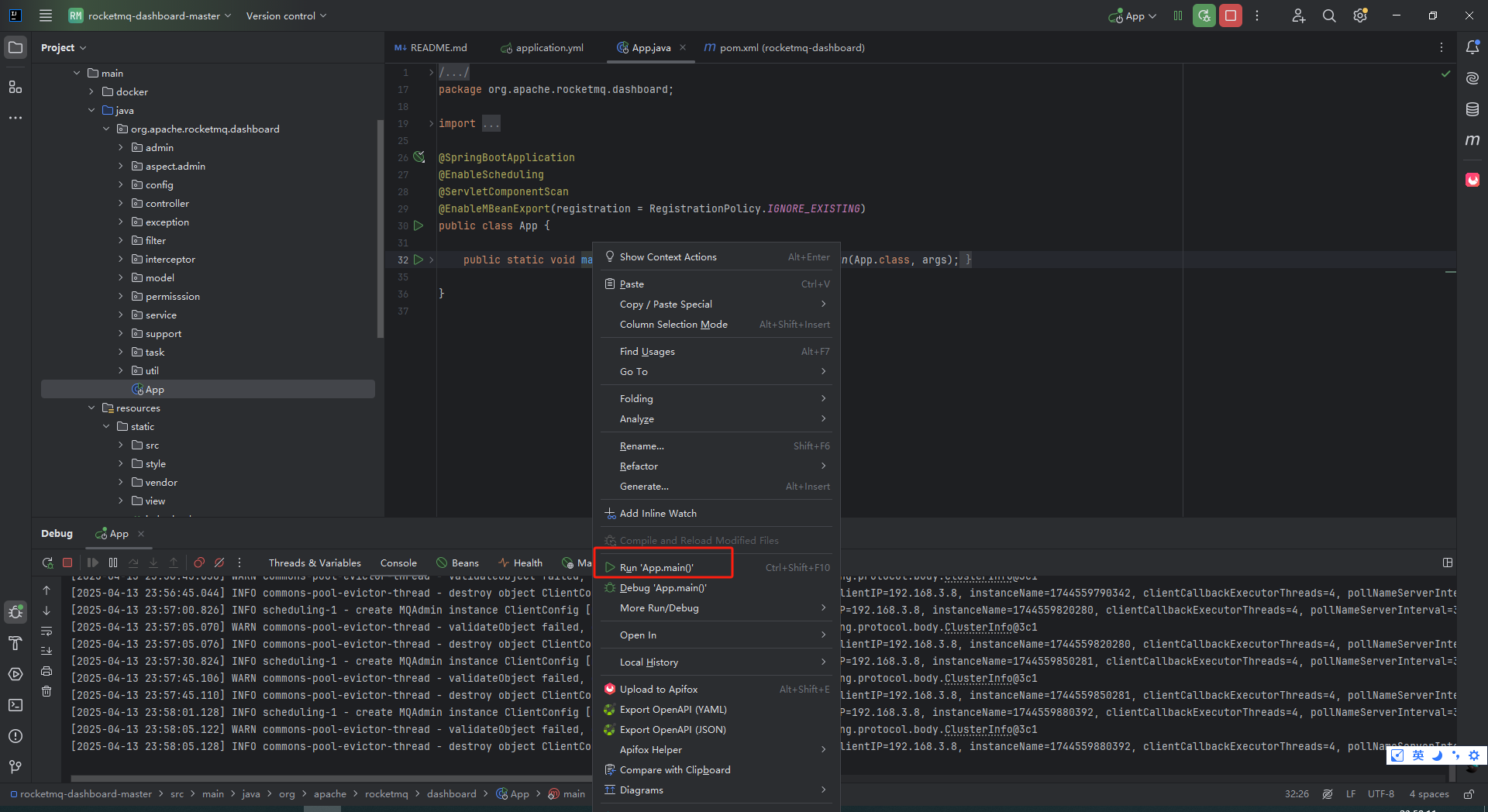
Task: Expand the service package
Action: click(x=121, y=315)
